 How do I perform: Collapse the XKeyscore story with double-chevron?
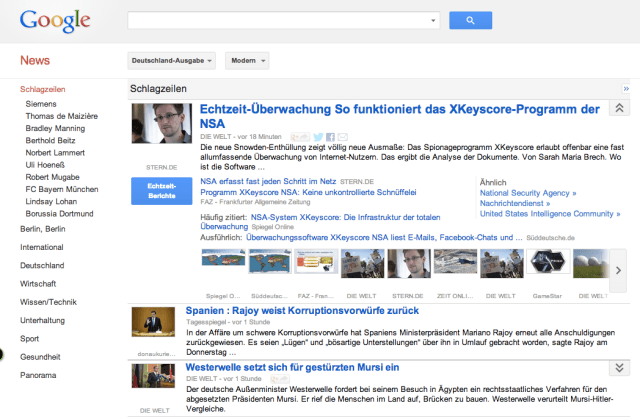[619, 109]
